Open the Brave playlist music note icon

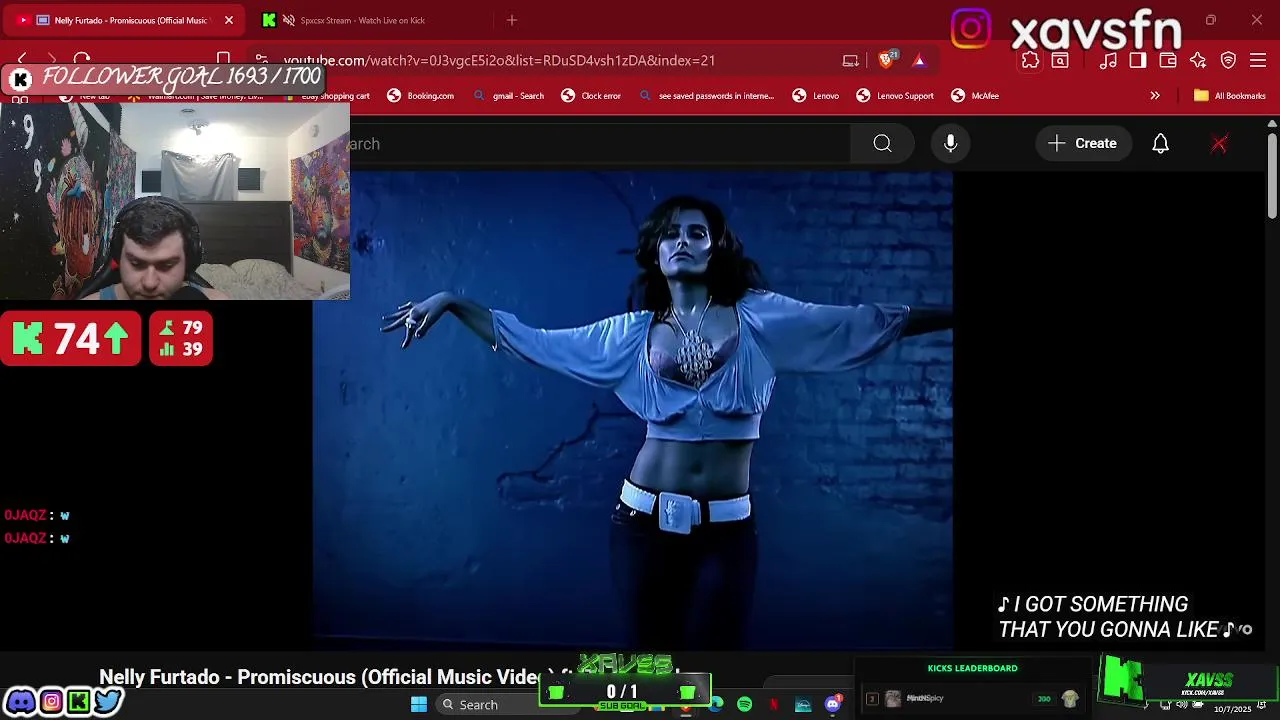coord(1108,61)
